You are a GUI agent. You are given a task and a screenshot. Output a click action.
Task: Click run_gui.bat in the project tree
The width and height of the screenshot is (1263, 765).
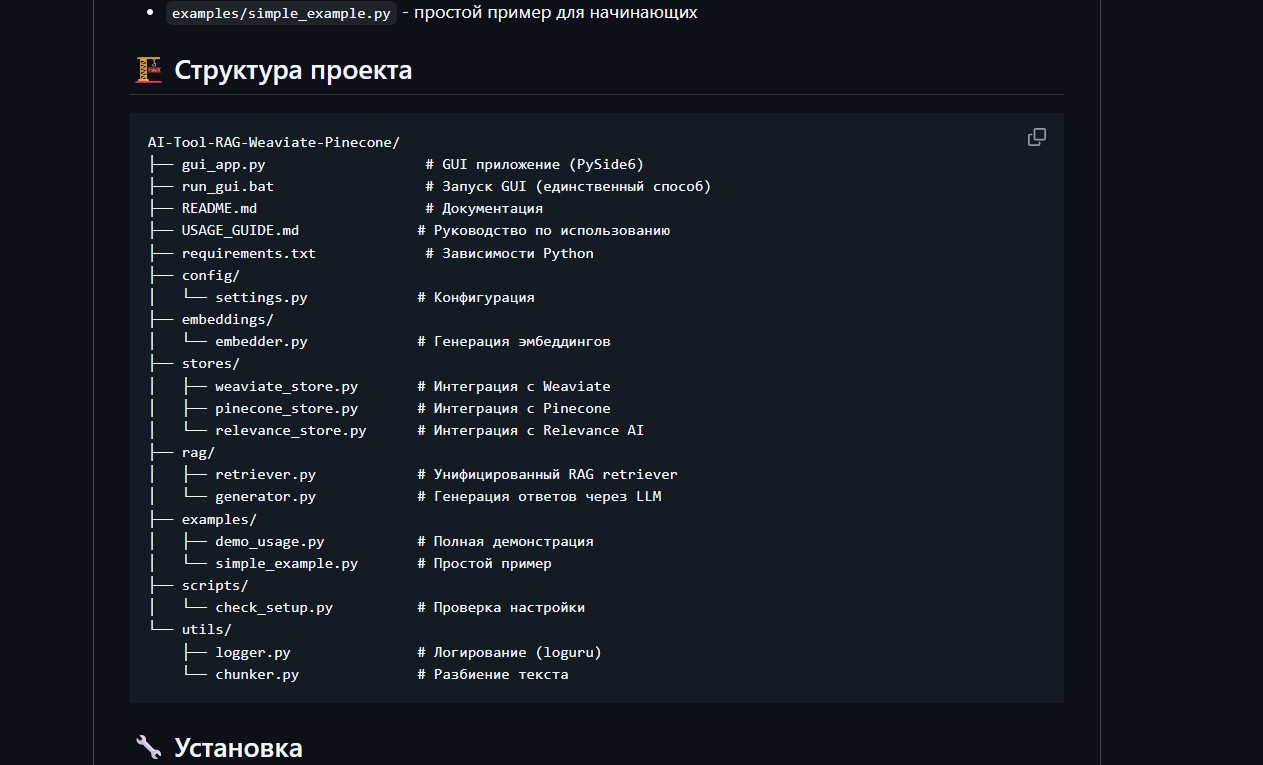tap(227, 186)
